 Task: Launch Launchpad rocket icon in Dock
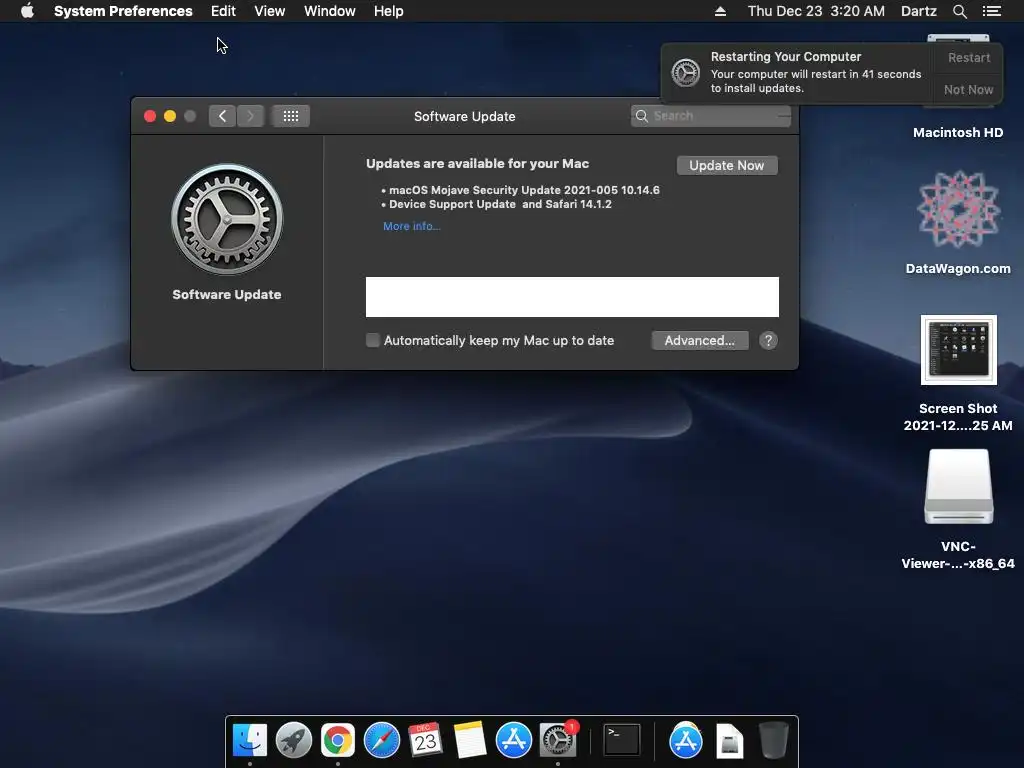(x=294, y=740)
